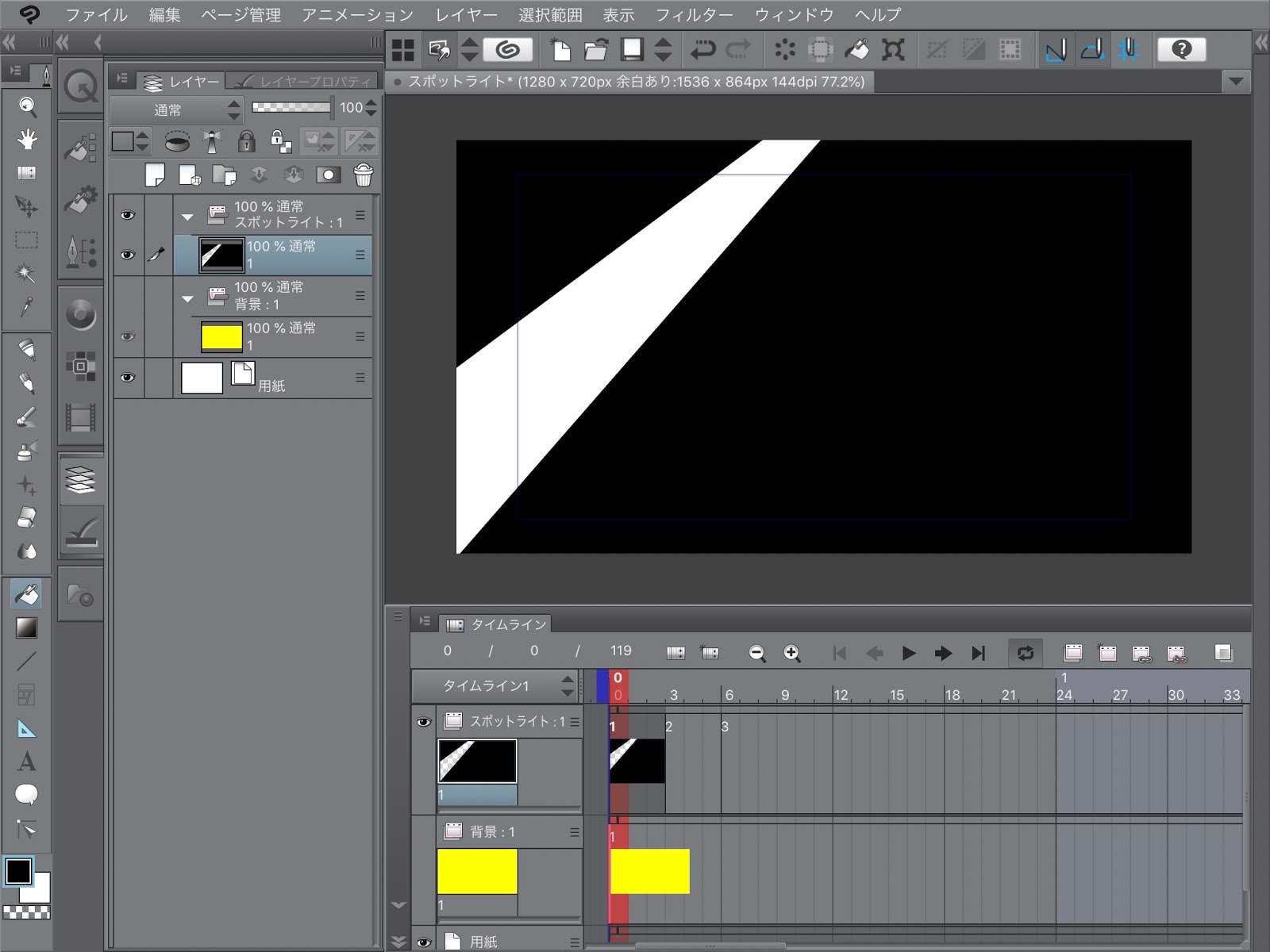
Task: Jump to the last frame
Action: point(978,653)
